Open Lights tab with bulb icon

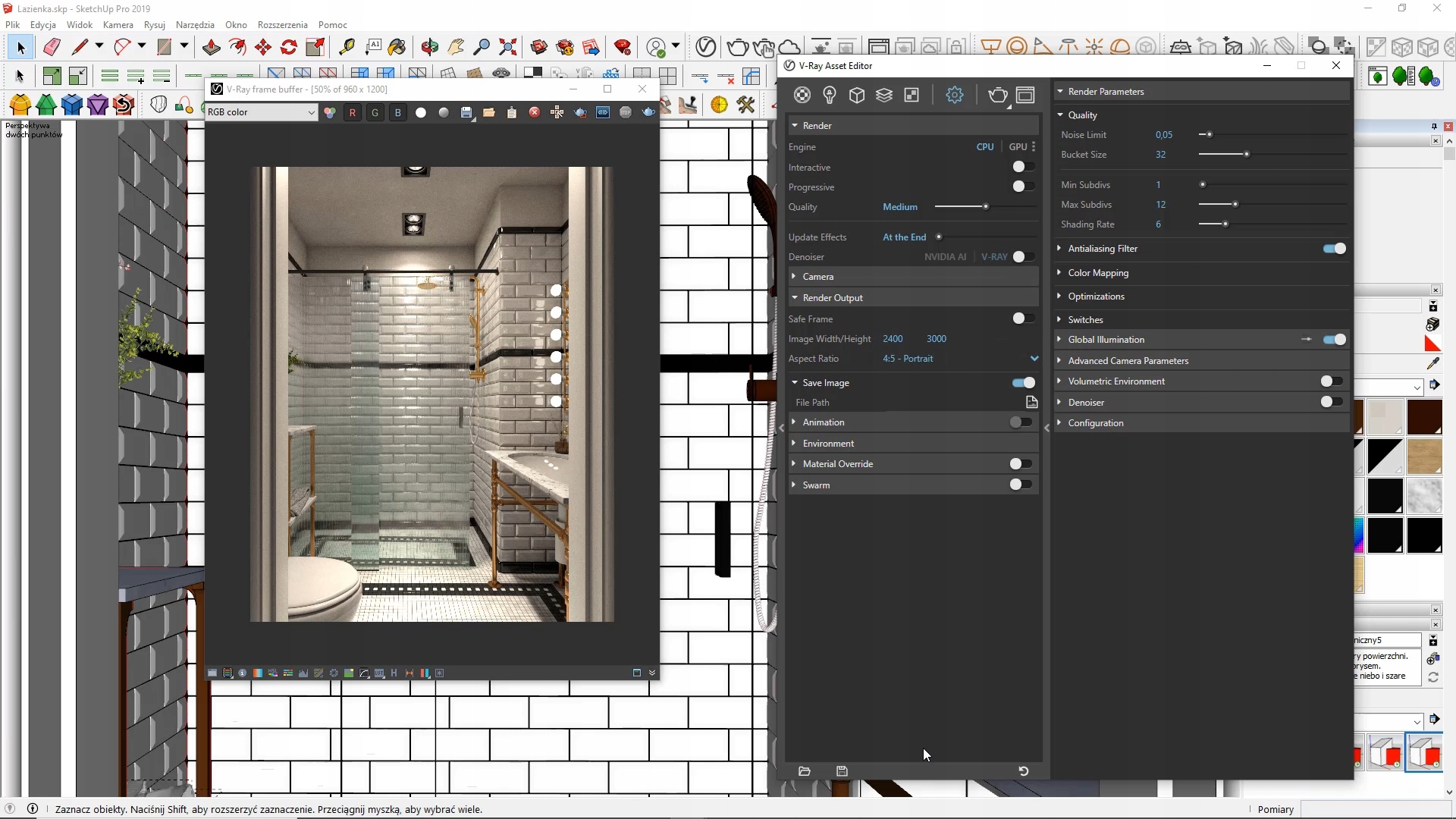830,96
